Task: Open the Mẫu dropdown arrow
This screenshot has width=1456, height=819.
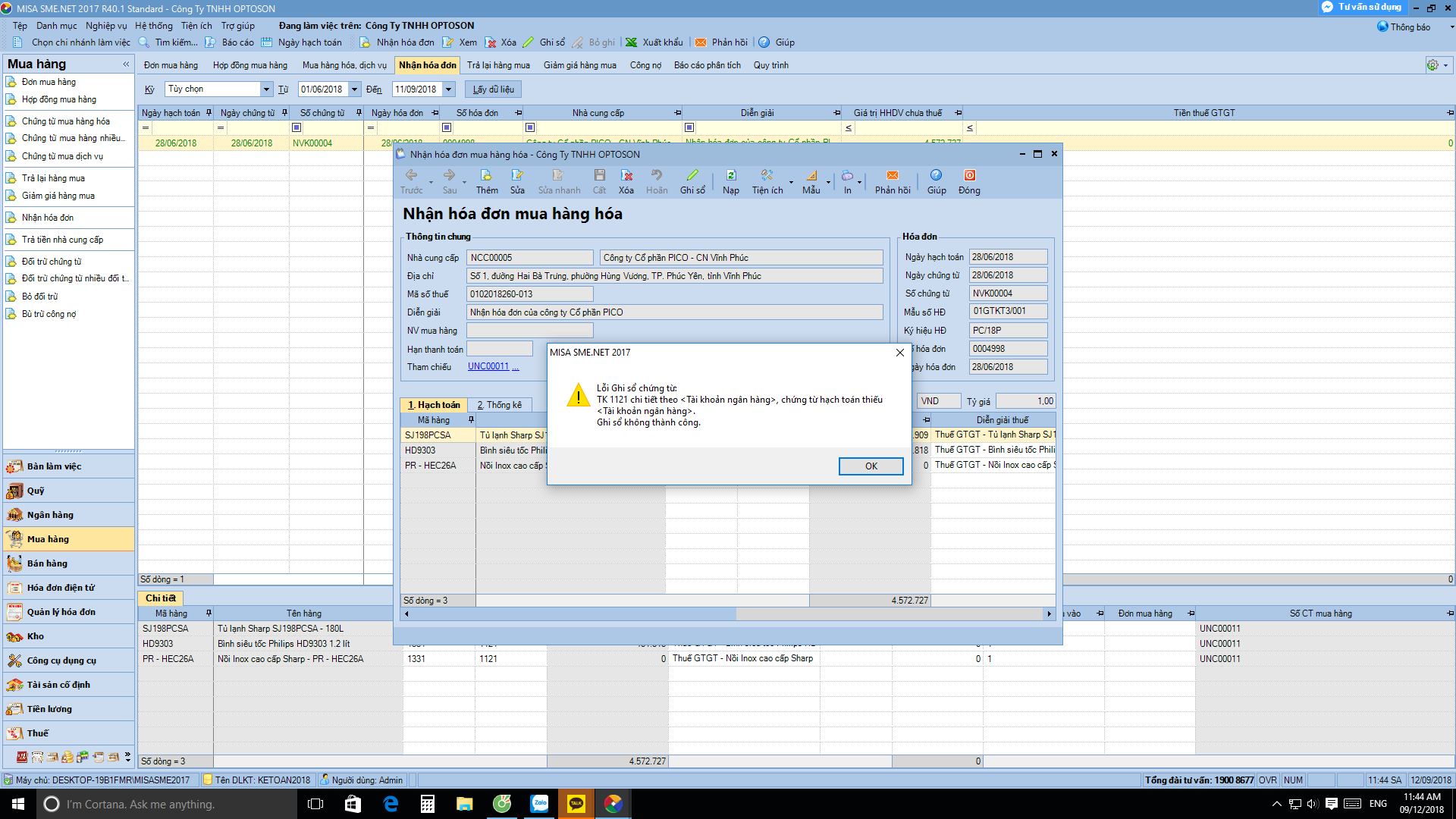Action: 828,182
